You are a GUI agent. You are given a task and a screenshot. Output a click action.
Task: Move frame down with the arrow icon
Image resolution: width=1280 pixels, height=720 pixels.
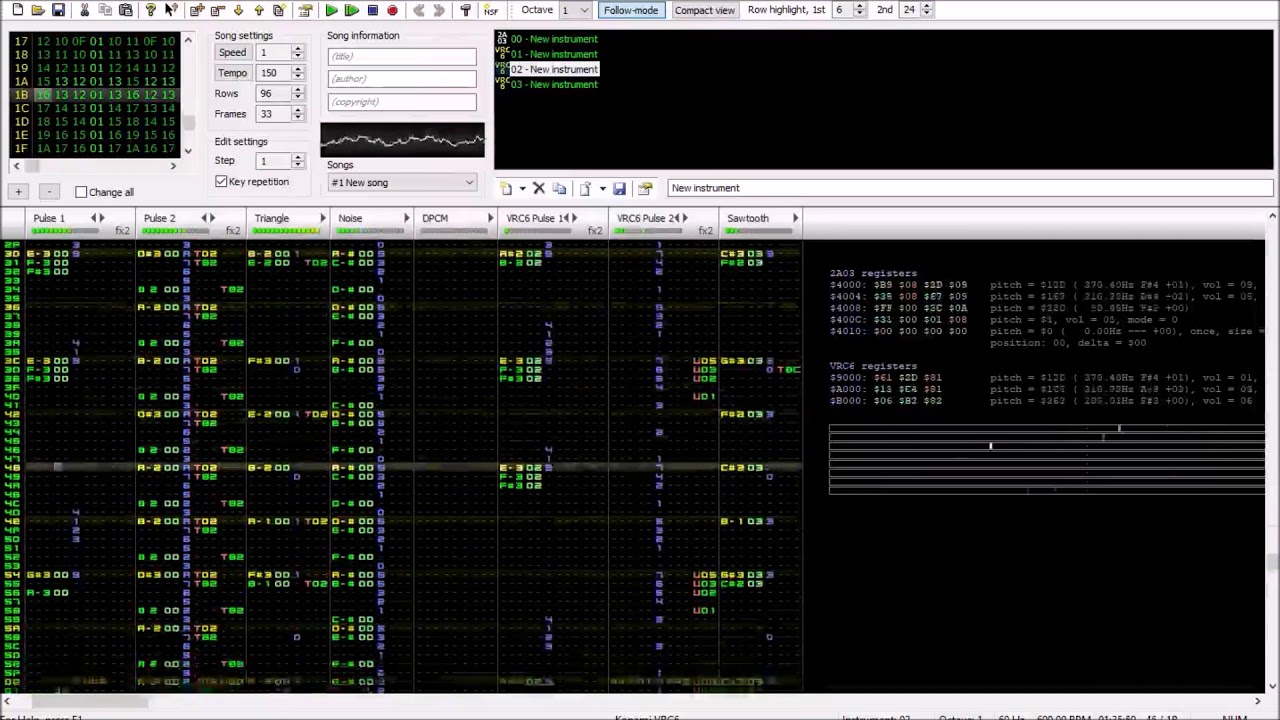[x=238, y=10]
